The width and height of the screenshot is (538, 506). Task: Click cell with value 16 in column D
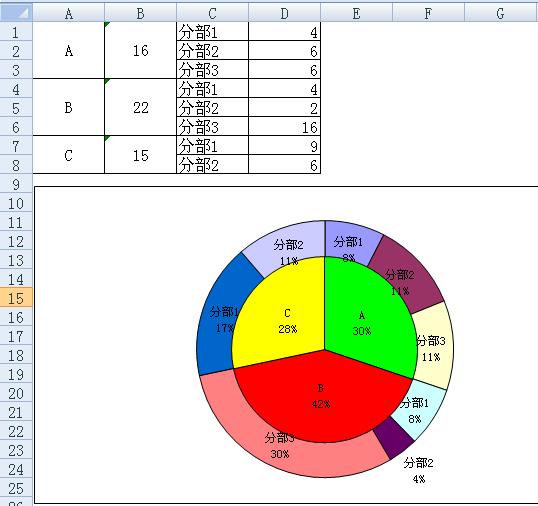[x=284, y=127]
